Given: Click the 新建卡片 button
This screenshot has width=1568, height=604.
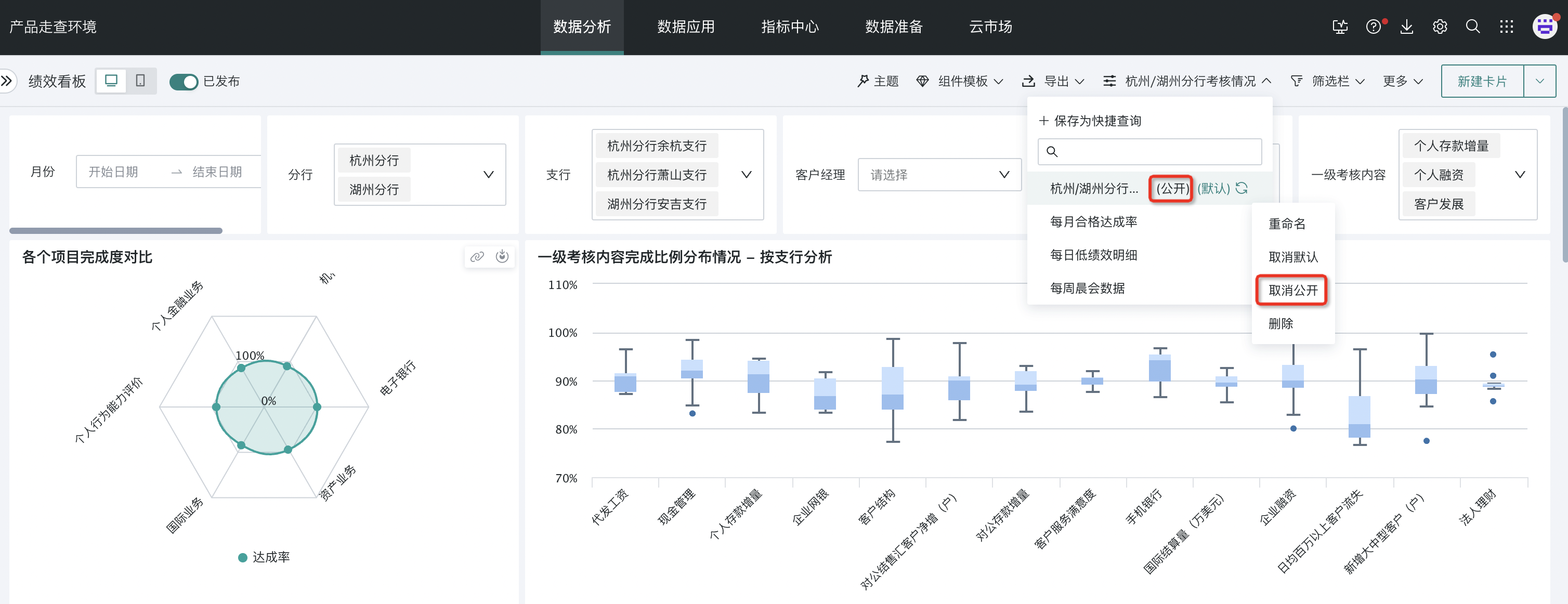Looking at the screenshot, I should tap(1482, 81).
